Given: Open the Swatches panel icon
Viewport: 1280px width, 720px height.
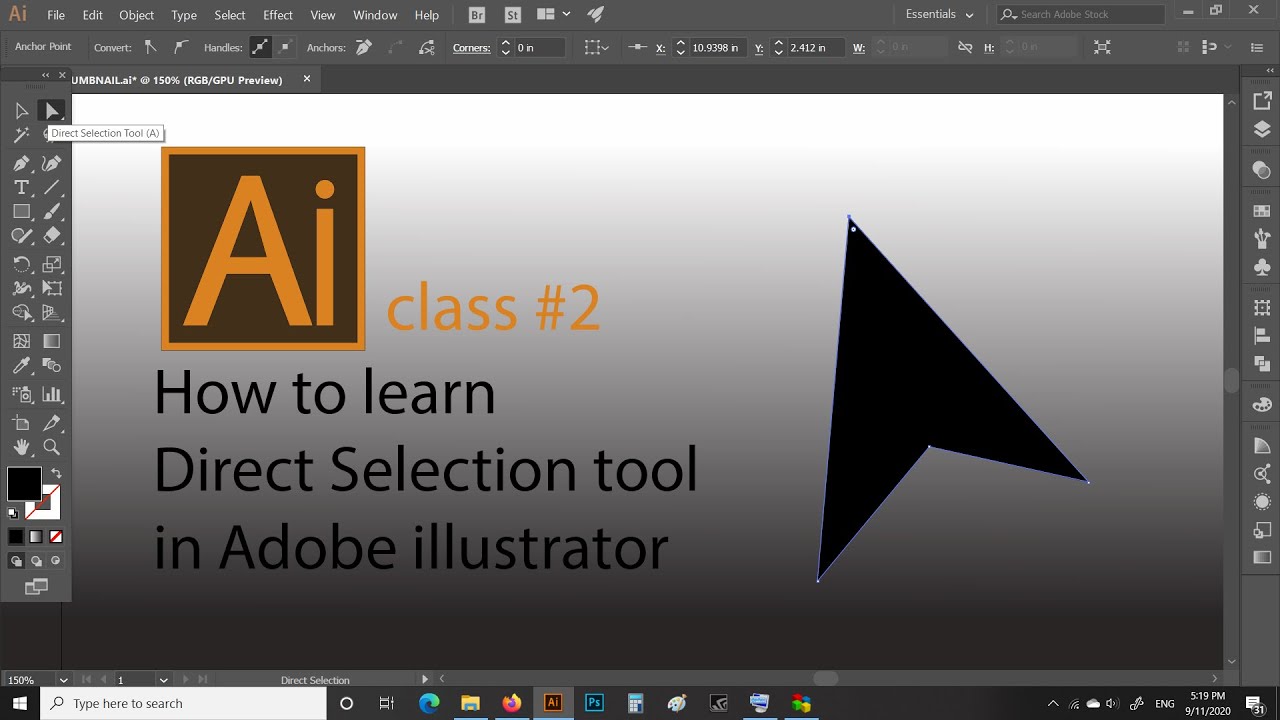Looking at the screenshot, I should pyautogui.click(x=1262, y=211).
